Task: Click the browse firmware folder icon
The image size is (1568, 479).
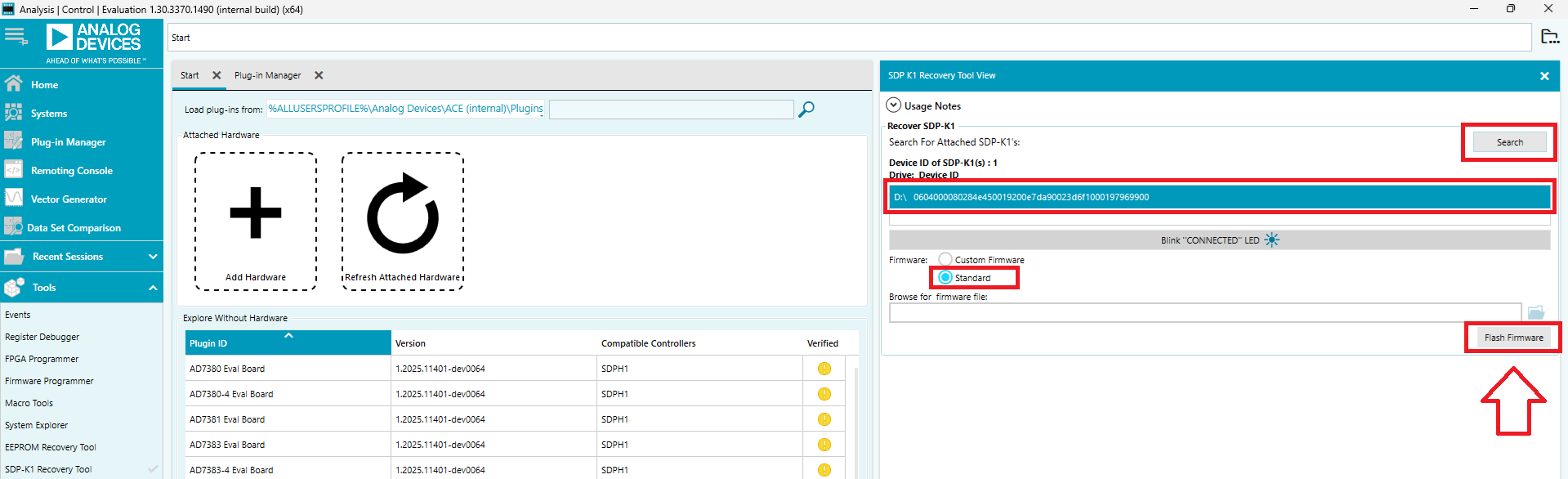Action: point(1536,312)
